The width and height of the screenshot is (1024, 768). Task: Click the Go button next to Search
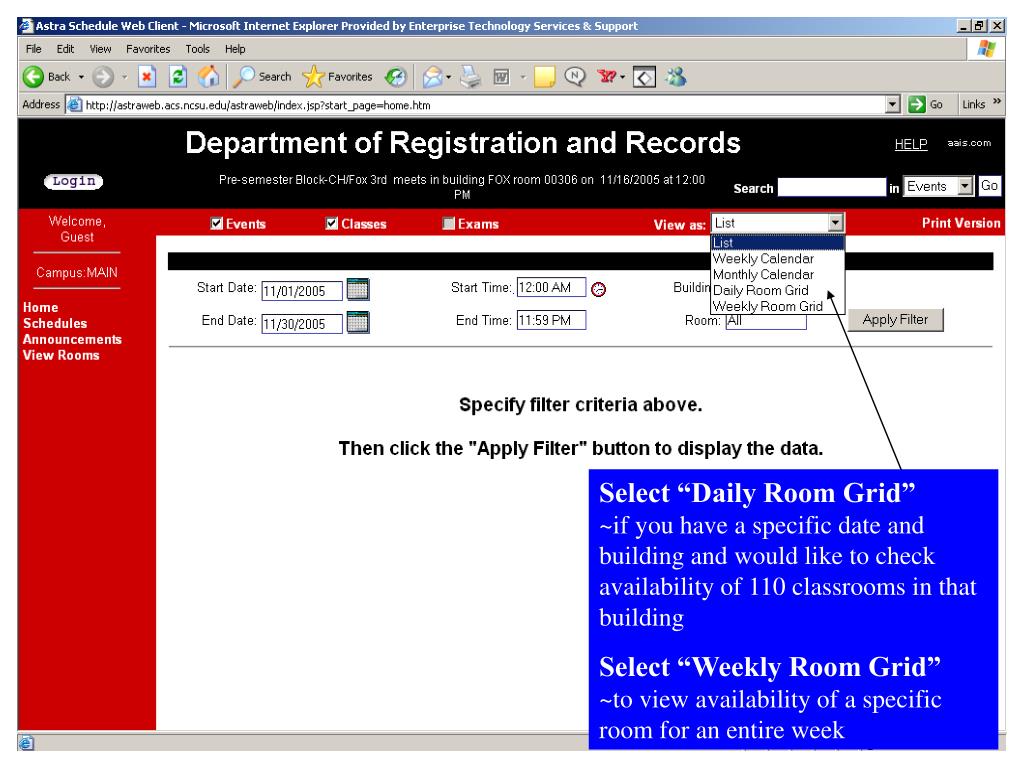989,186
